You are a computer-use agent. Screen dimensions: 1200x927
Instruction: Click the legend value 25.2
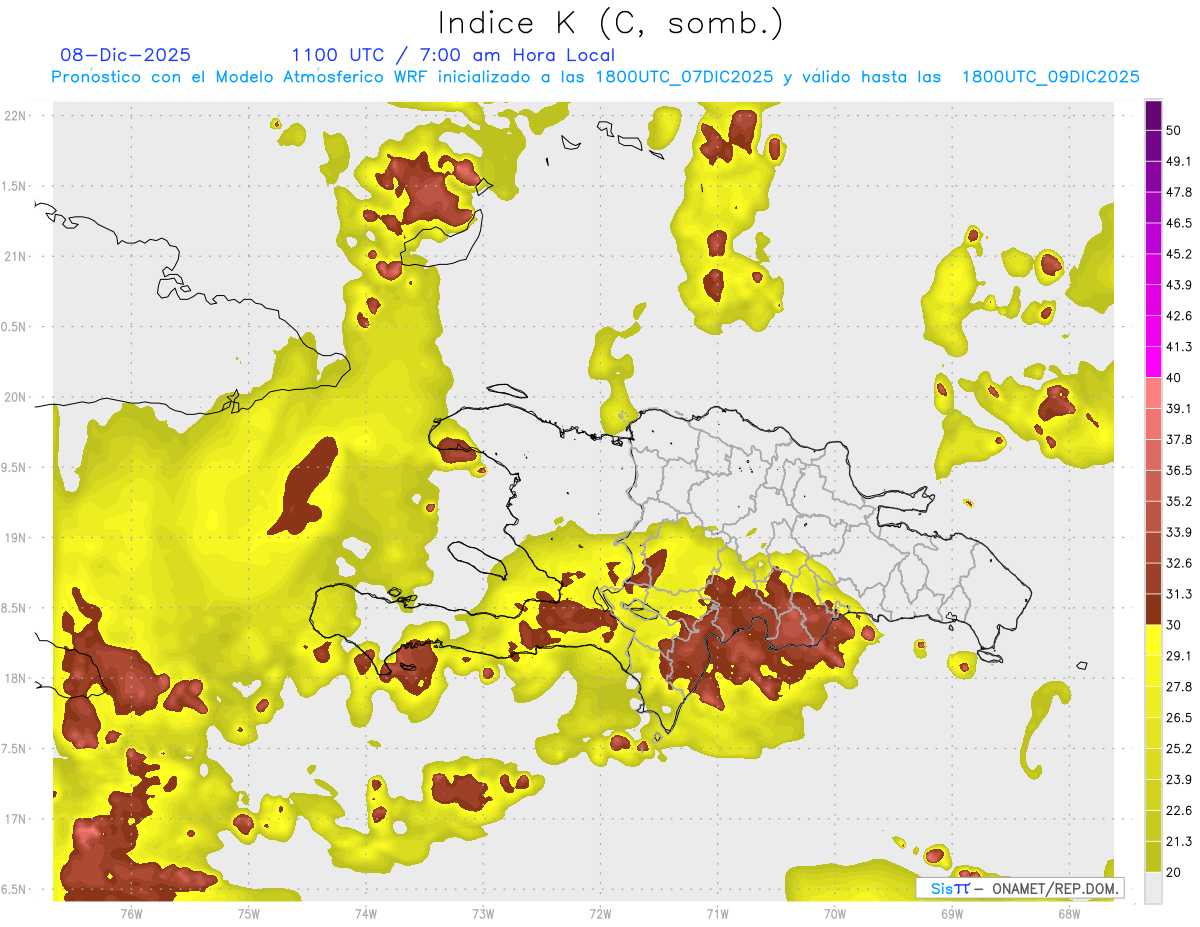[x=1179, y=749]
